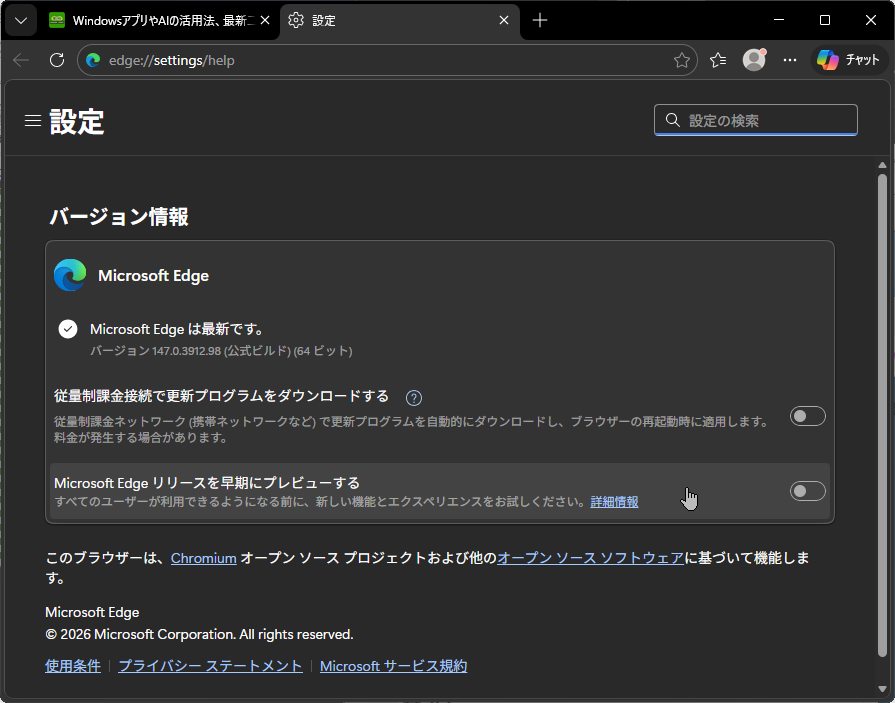This screenshot has height=703, width=895.
Task: Click the vertical scrollbar thumb
Action: 882,417
